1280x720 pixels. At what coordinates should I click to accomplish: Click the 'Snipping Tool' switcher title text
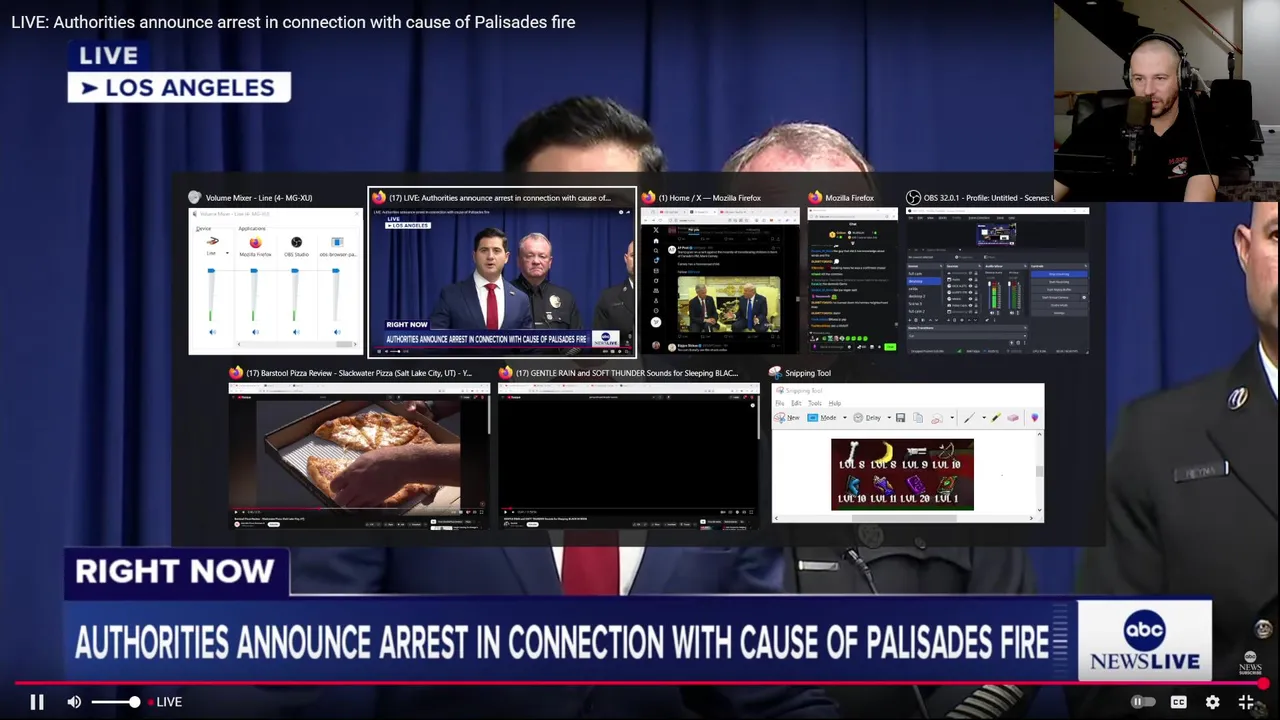tap(808, 373)
